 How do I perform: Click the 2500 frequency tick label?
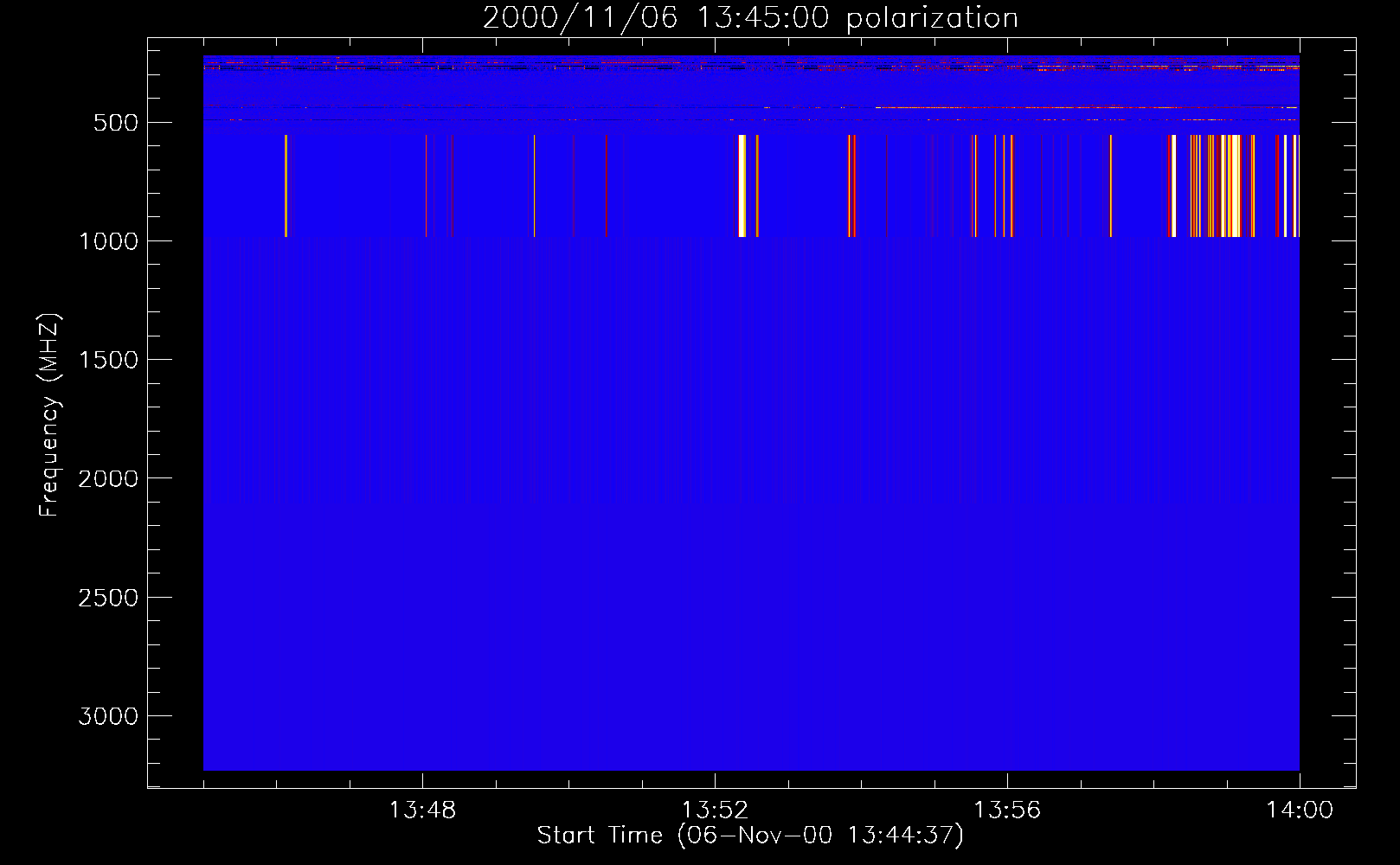click(x=108, y=598)
